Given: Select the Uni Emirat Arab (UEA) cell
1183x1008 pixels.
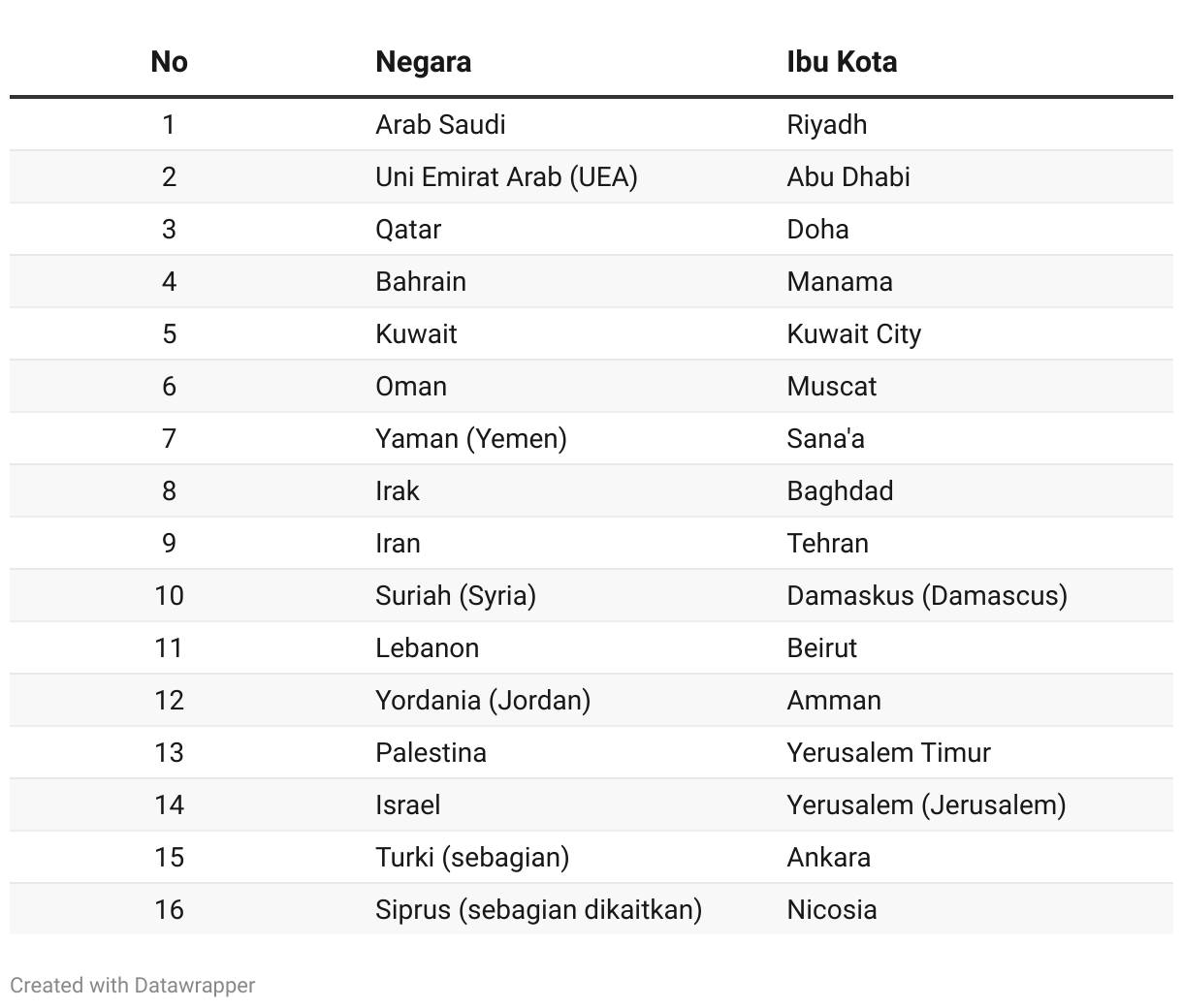Looking at the screenshot, I should (506, 177).
